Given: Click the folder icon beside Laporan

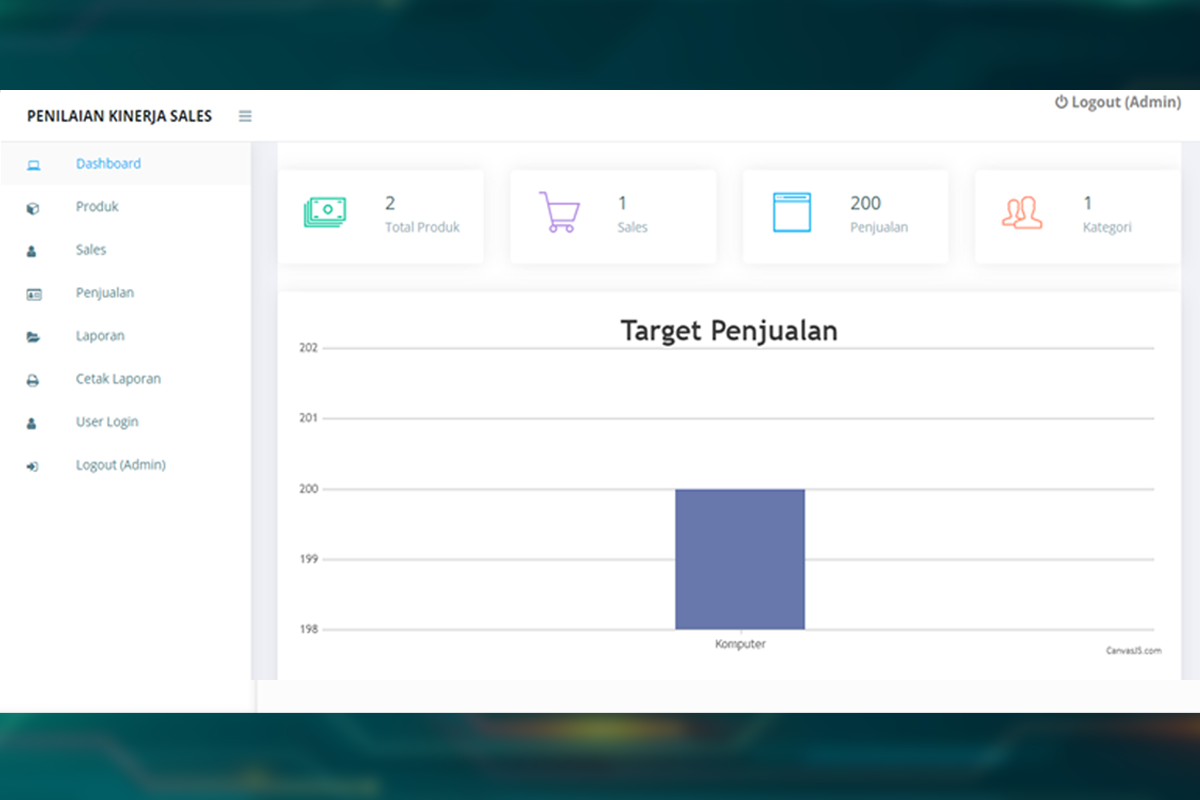Looking at the screenshot, I should [33, 337].
